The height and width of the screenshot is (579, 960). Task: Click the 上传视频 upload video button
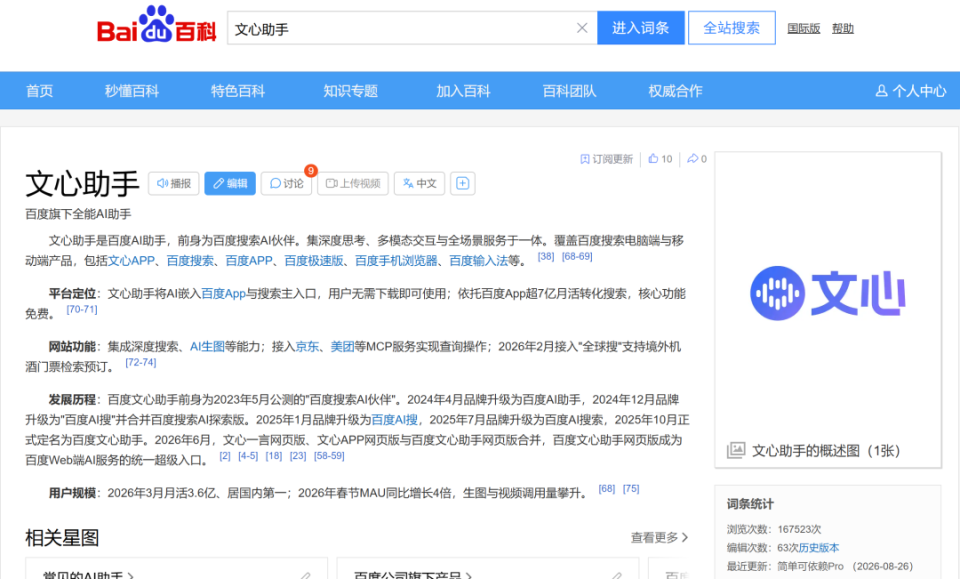[353, 184]
